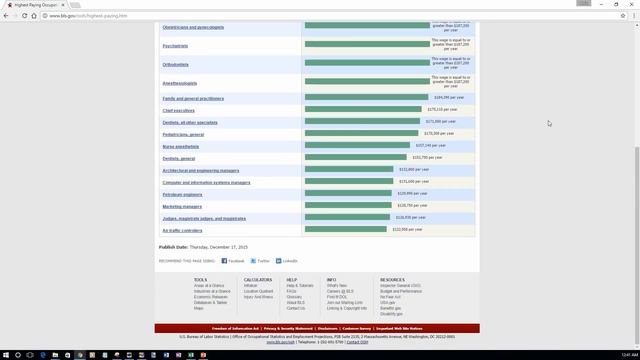The height and width of the screenshot is (360, 640).
Task: Open the Anesthesiologists occupation link
Action: 180,83
